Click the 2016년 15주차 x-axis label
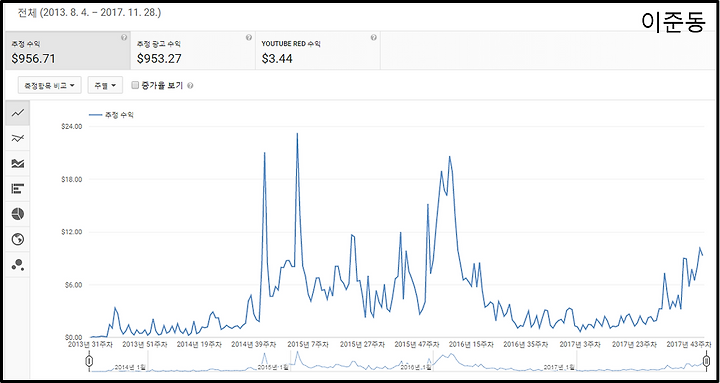The image size is (720, 383). (471, 344)
